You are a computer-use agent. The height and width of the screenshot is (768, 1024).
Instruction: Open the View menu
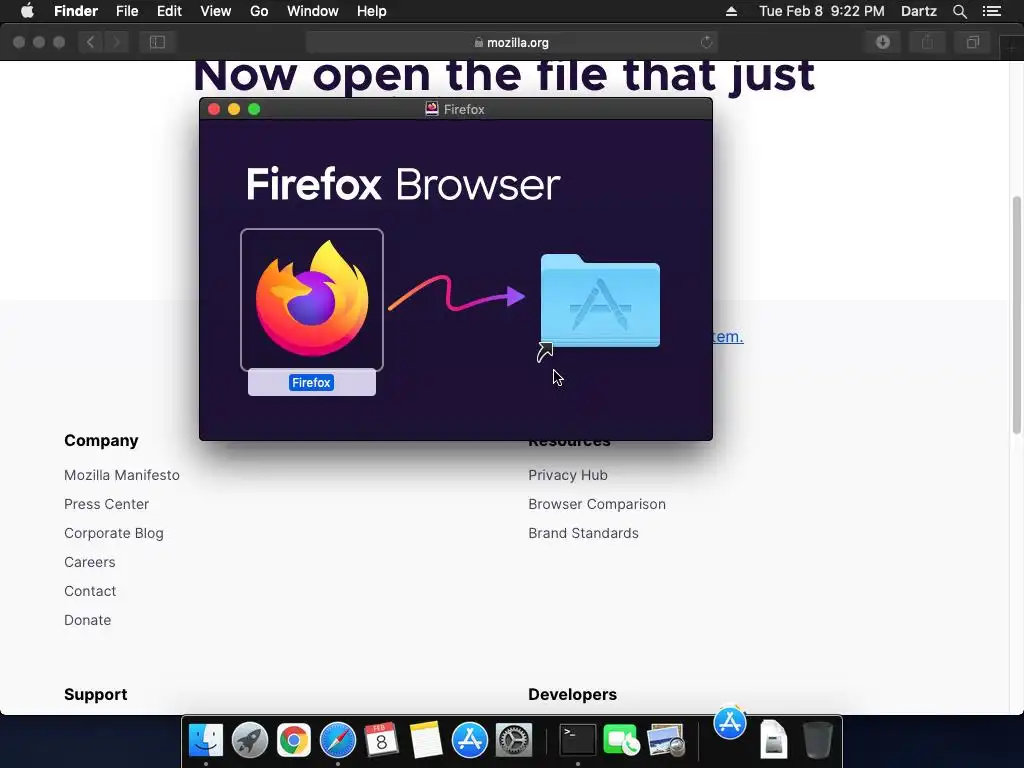click(216, 11)
